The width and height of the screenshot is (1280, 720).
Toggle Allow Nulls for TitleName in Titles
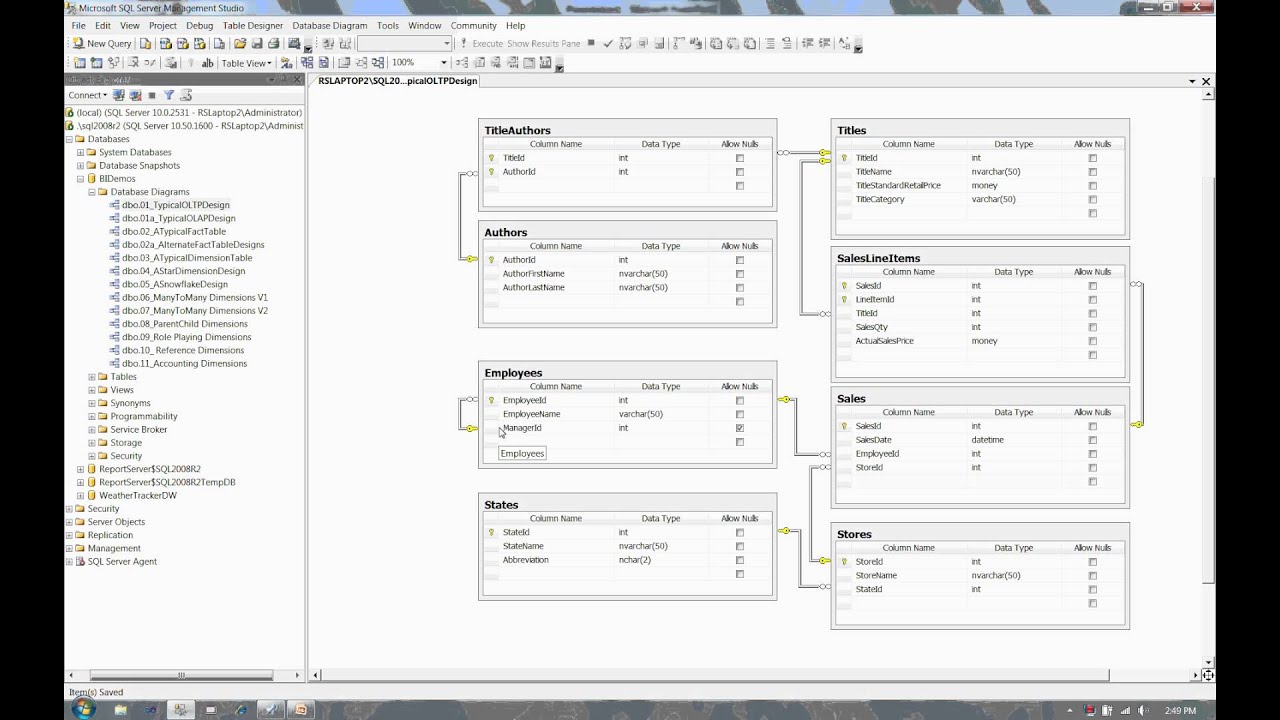point(1093,172)
